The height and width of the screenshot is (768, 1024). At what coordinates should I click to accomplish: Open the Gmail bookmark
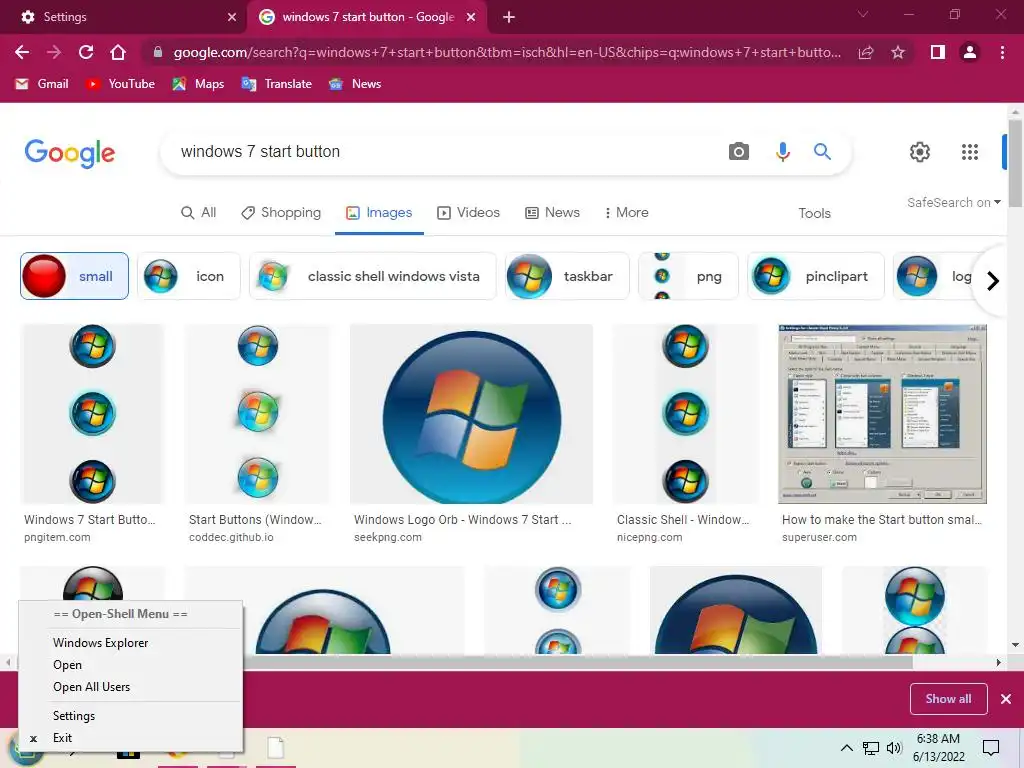pos(42,84)
